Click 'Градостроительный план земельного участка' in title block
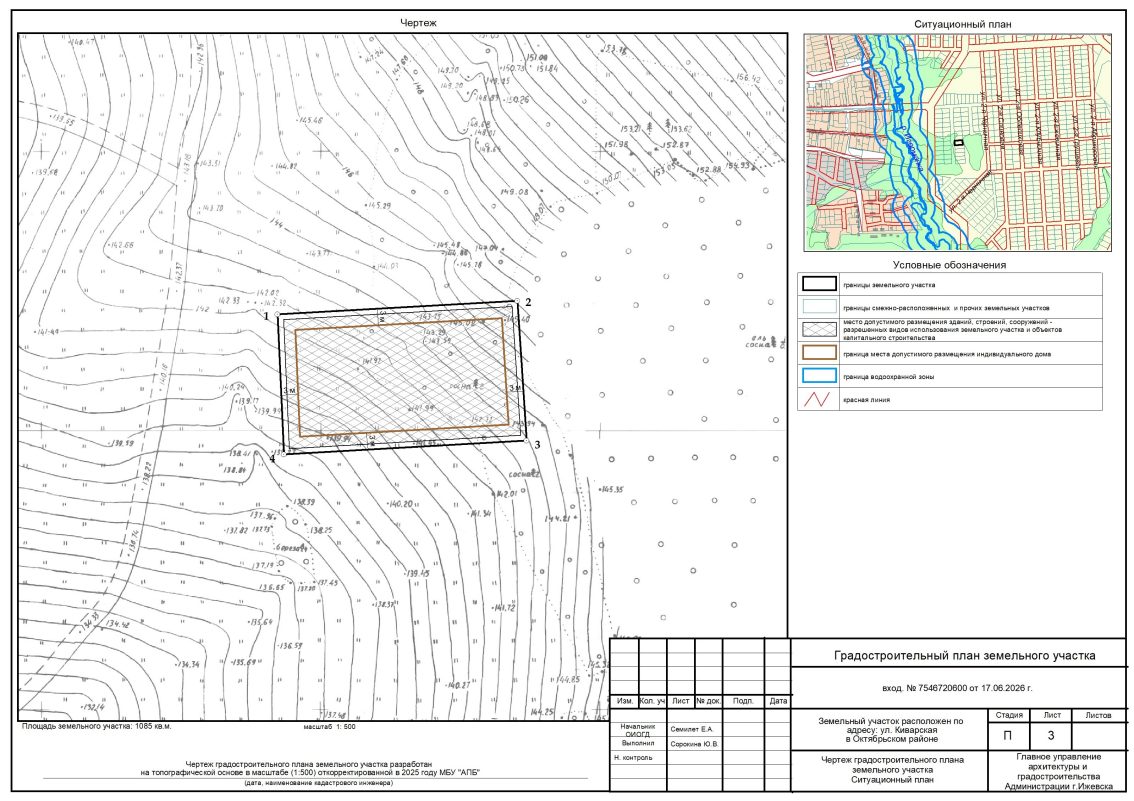1134x801 pixels. tap(964, 656)
